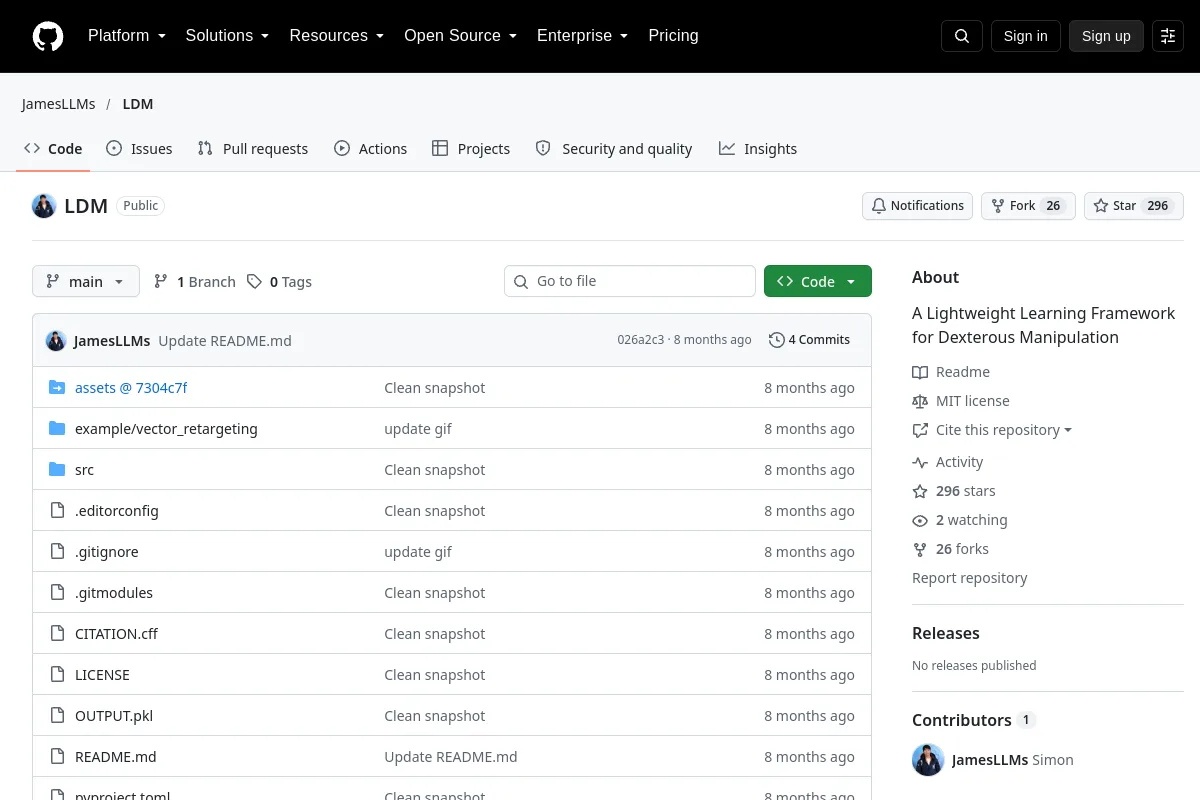Expand the Resources menu

click(x=337, y=36)
